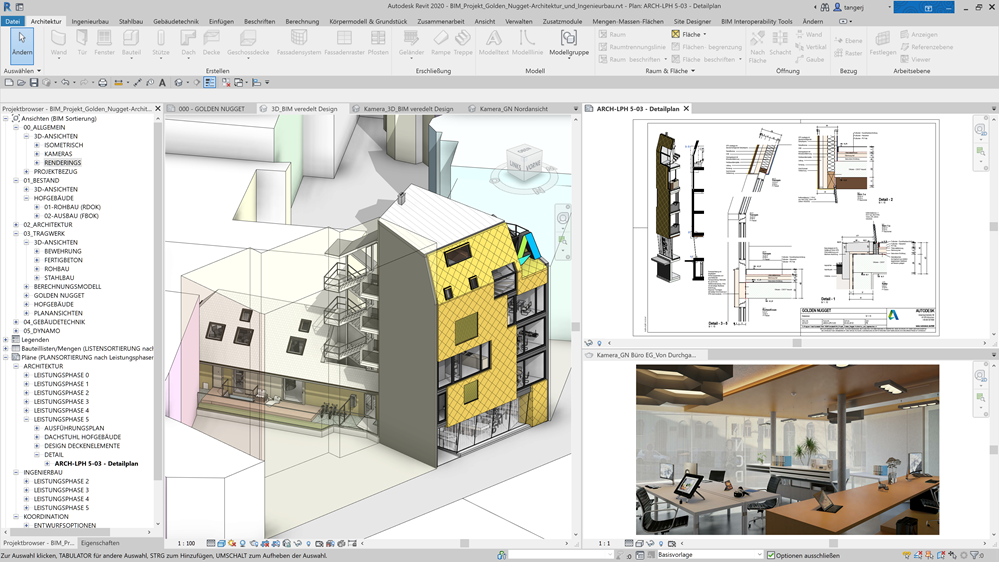Pick the Fenster window tool
This screenshot has width=999, height=562.
pos(104,44)
